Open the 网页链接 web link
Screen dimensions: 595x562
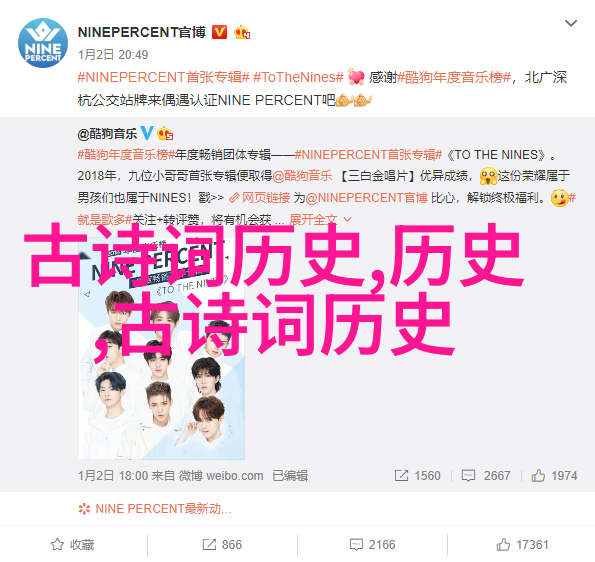click(260, 198)
